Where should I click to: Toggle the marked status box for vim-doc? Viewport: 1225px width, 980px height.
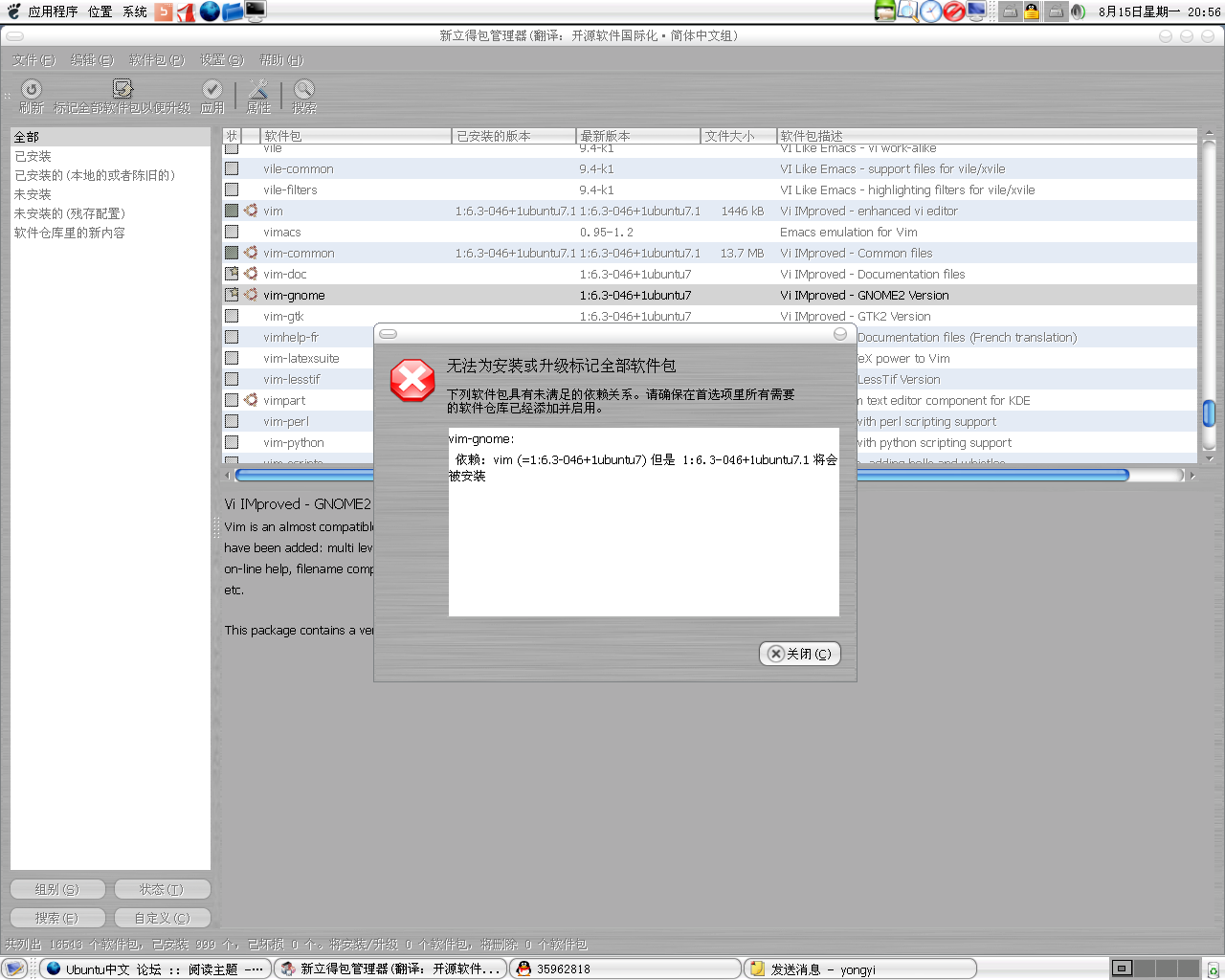232,274
